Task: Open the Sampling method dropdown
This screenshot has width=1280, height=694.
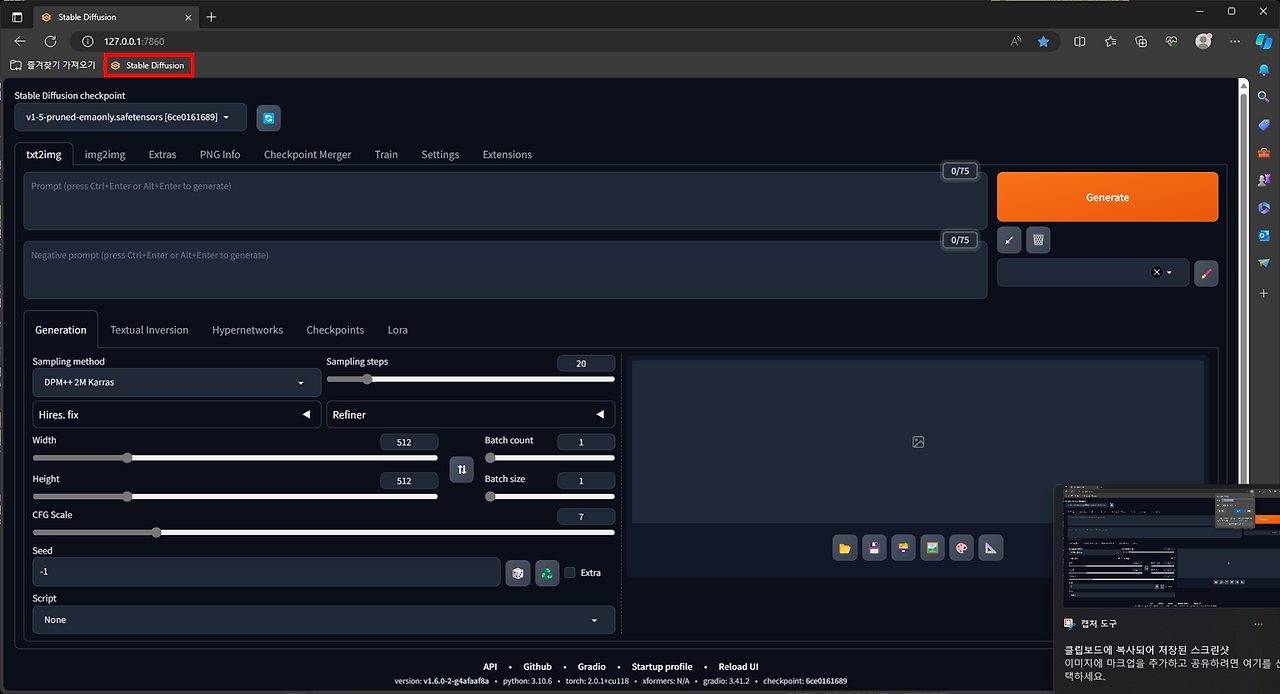Action: (x=176, y=382)
